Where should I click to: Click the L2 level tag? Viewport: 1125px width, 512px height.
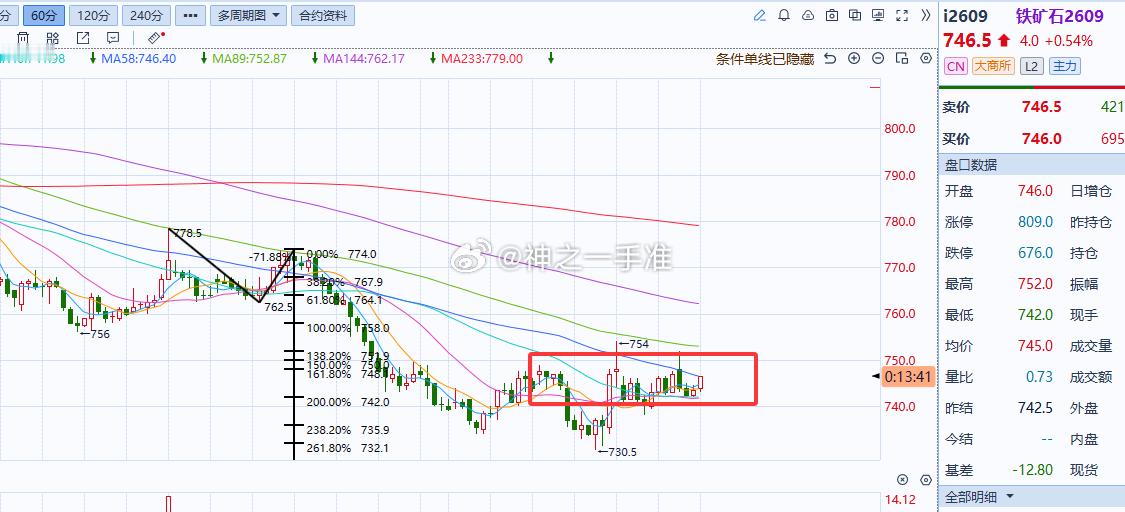pyautogui.click(x=1031, y=67)
